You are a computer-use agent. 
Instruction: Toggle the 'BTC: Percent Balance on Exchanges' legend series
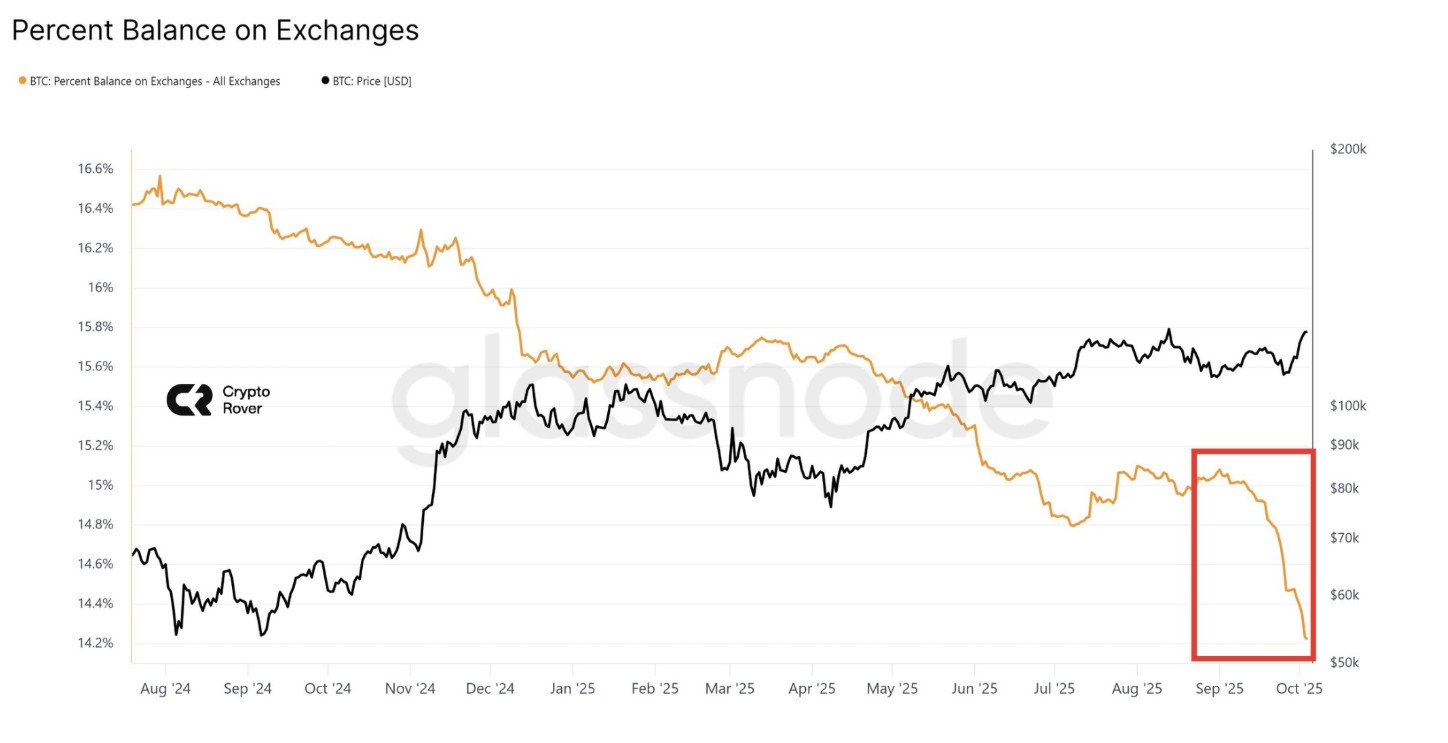(155, 81)
